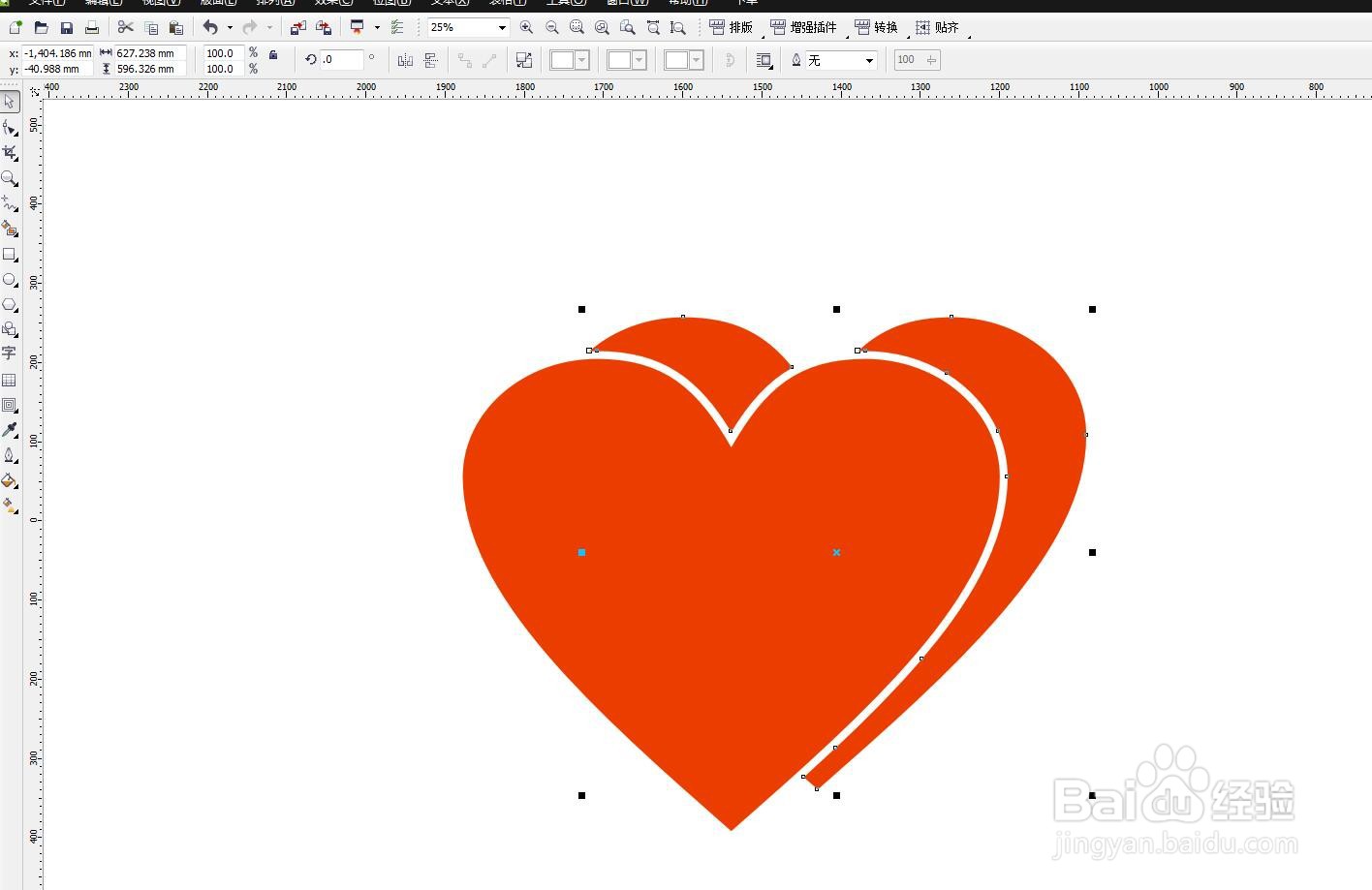Click the rotation angle field
This screenshot has height=890, width=1372.
(x=342, y=60)
